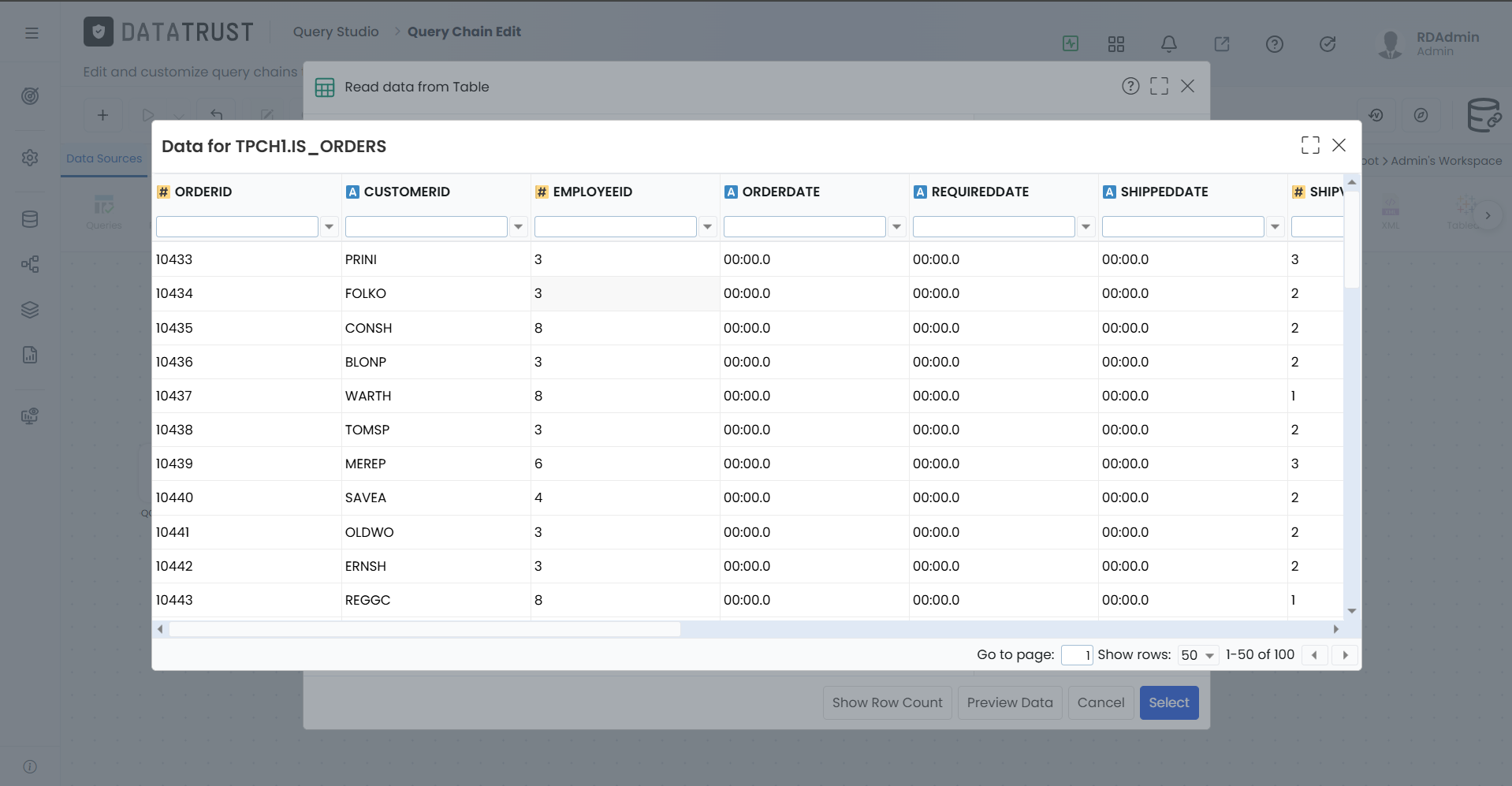Focus the Go to page input

tap(1077, 655)
